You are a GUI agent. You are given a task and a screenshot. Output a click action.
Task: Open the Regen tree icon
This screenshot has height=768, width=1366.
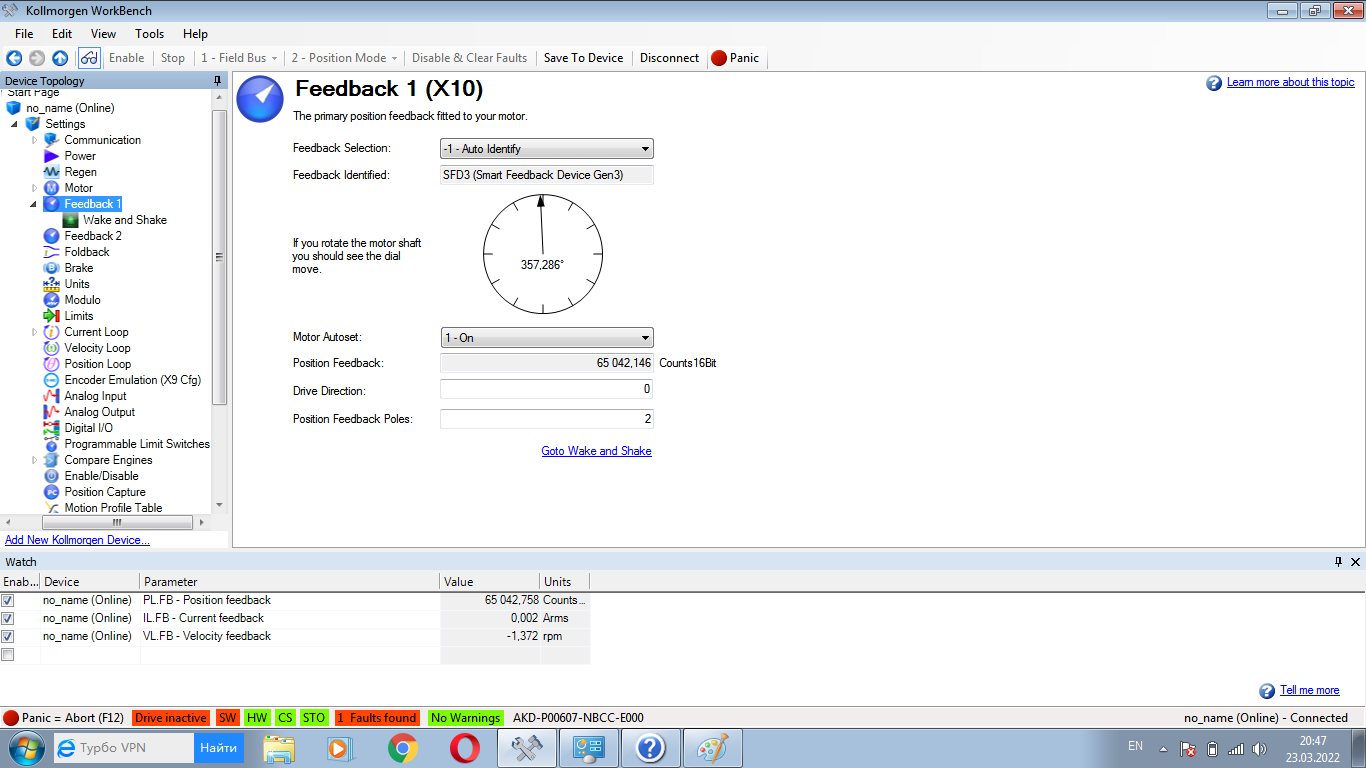[52, 172]
